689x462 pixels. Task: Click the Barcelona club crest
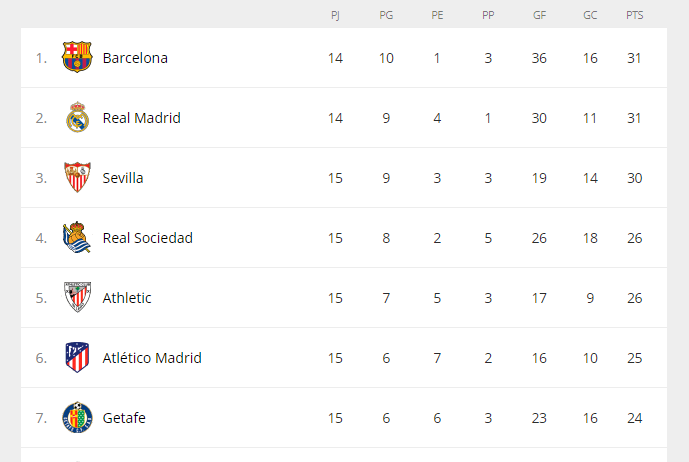77,58
